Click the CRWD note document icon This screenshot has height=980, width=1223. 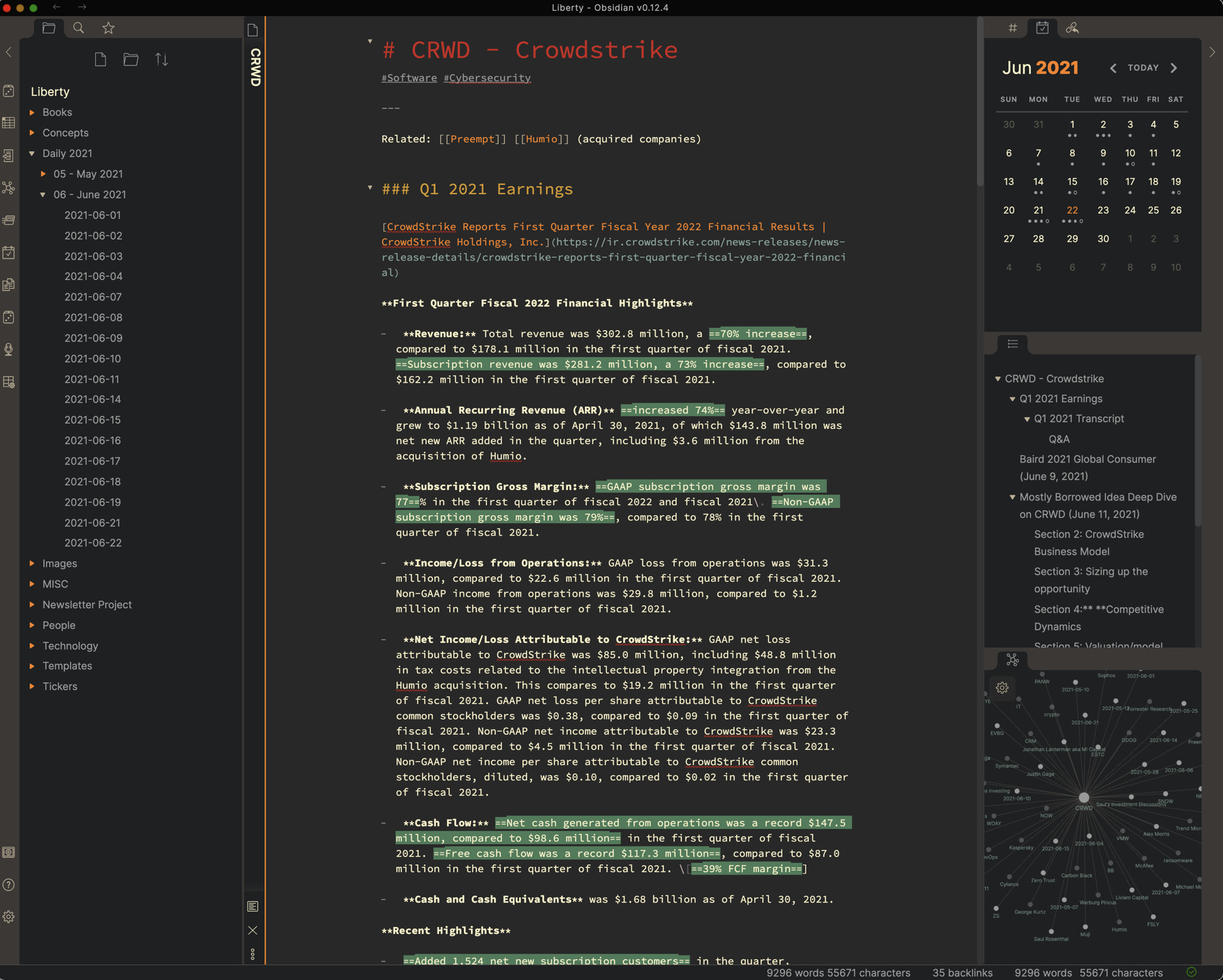pyautogui.click(x=253, y=30)
